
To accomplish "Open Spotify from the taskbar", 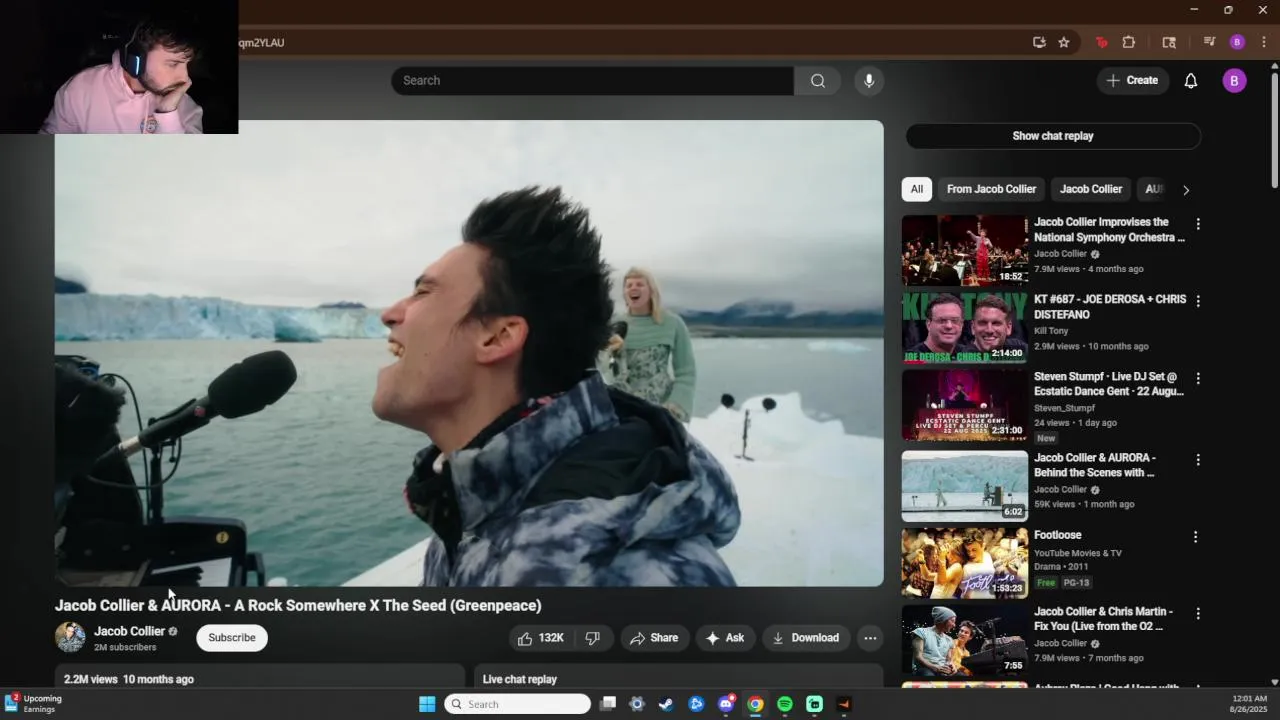I will click(785, 704).
